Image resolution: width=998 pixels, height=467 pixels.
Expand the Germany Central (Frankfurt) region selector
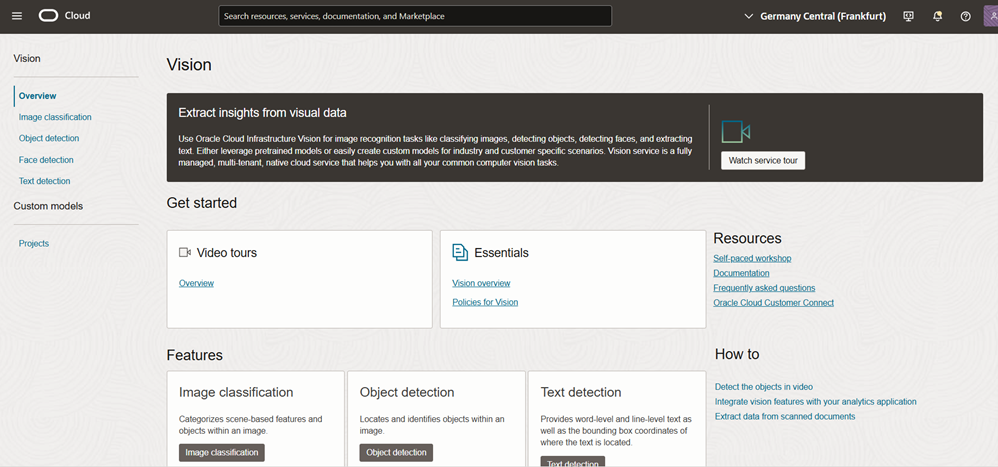point(815,16)
